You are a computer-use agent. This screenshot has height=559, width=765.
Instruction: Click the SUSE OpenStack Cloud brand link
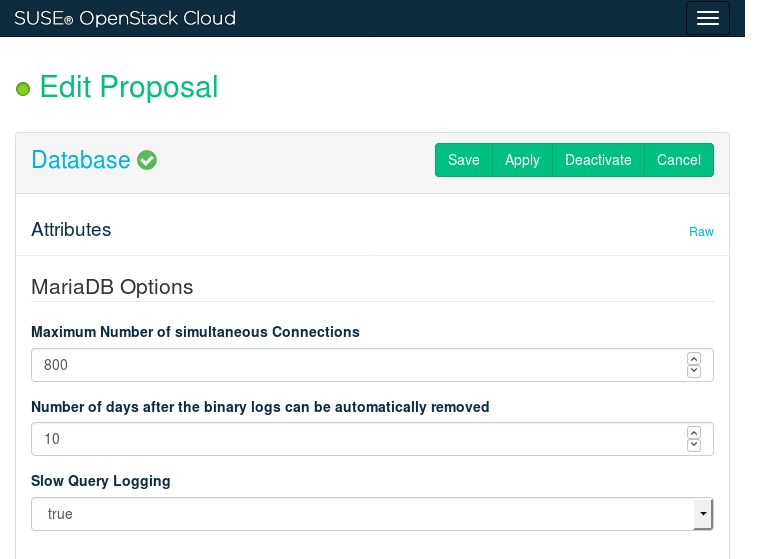tap(125, 18)
